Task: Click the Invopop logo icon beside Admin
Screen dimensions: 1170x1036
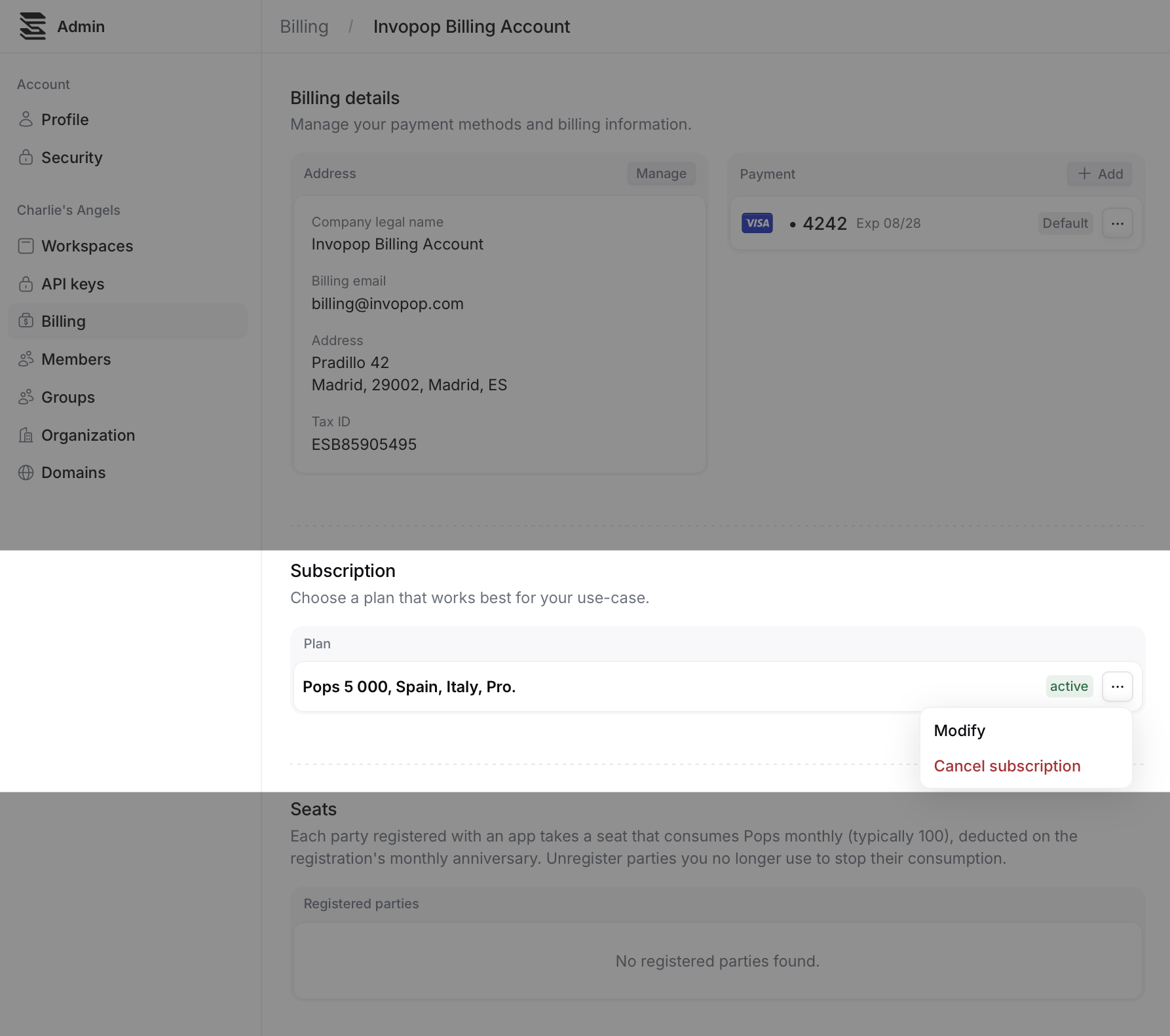Action: (33, 26)
